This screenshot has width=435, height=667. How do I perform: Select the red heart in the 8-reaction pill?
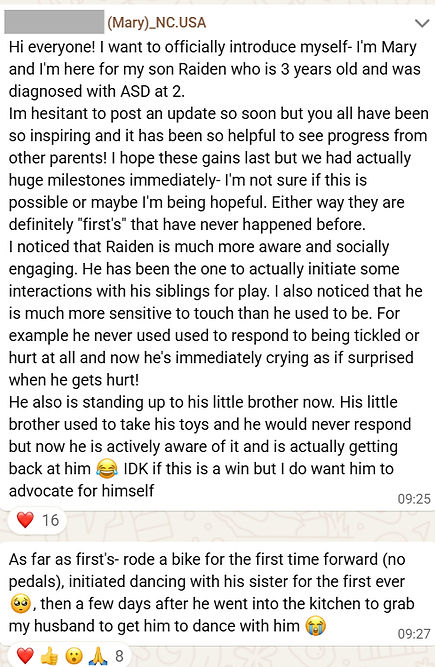click(25, 656)
